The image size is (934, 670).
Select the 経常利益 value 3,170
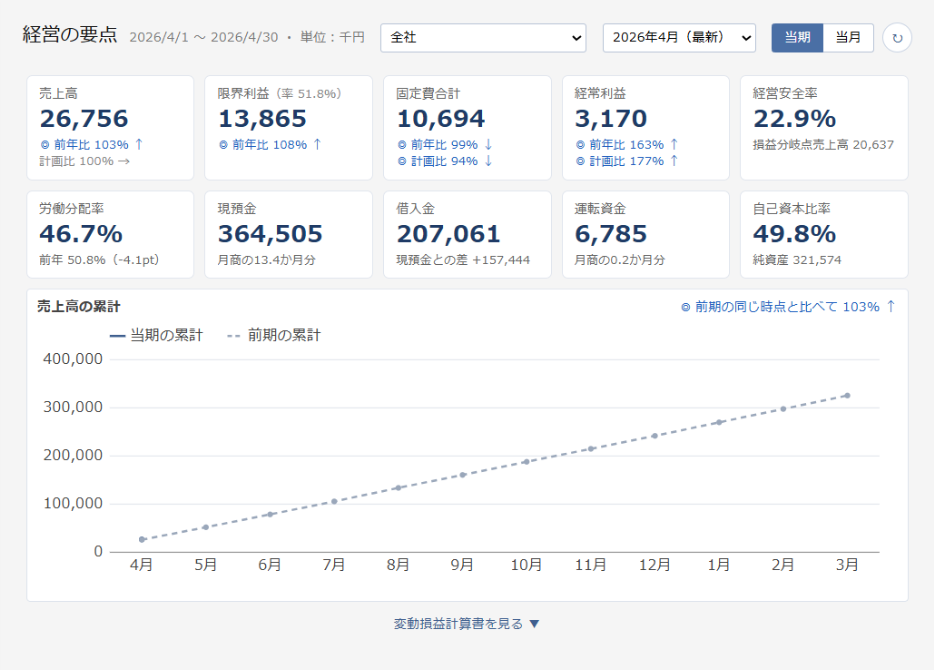[611, 119]
